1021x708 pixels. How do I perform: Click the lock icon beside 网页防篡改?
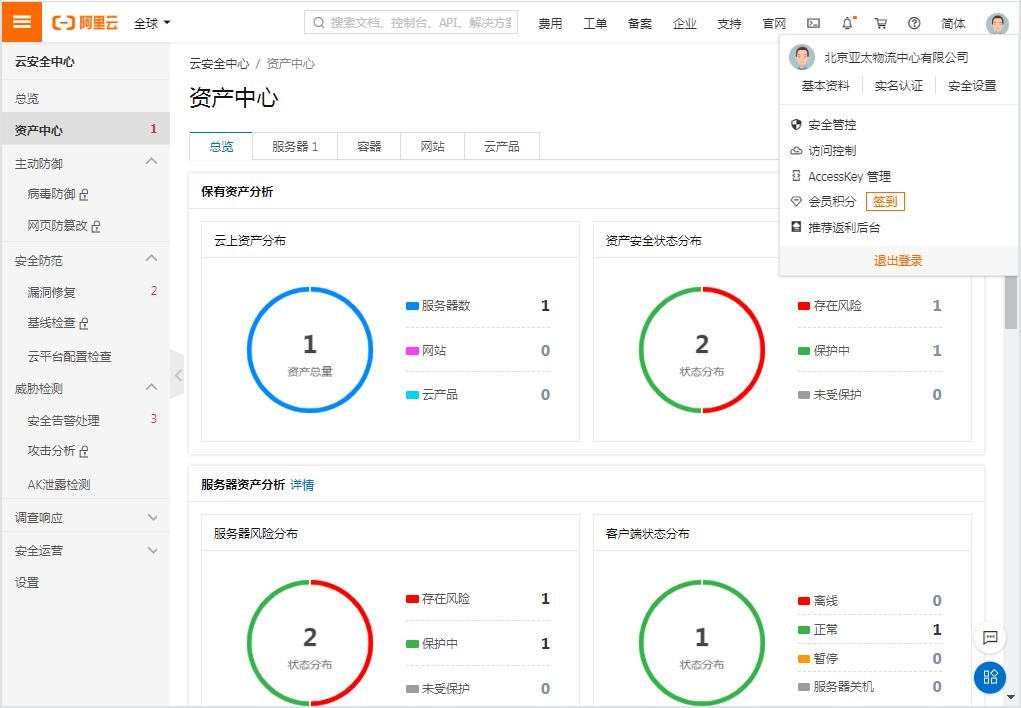[96, 226]
